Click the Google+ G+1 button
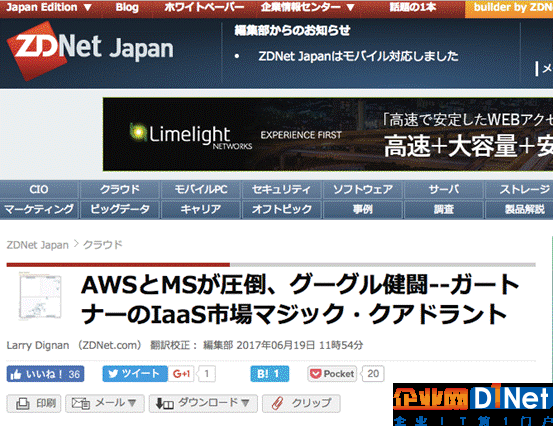Image resolution: width=553 pixels, height=426 pixels. click(181, 374)
